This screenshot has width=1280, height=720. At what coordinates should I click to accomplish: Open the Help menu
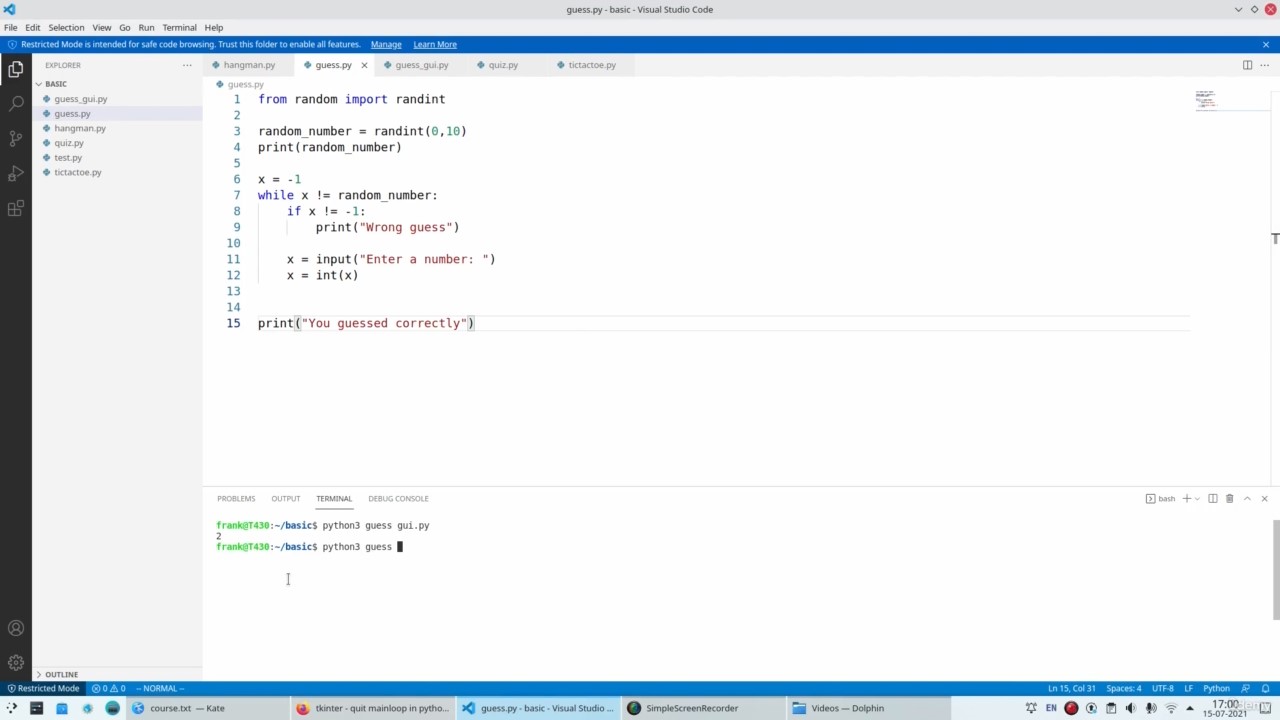click(x=214, y=27)
